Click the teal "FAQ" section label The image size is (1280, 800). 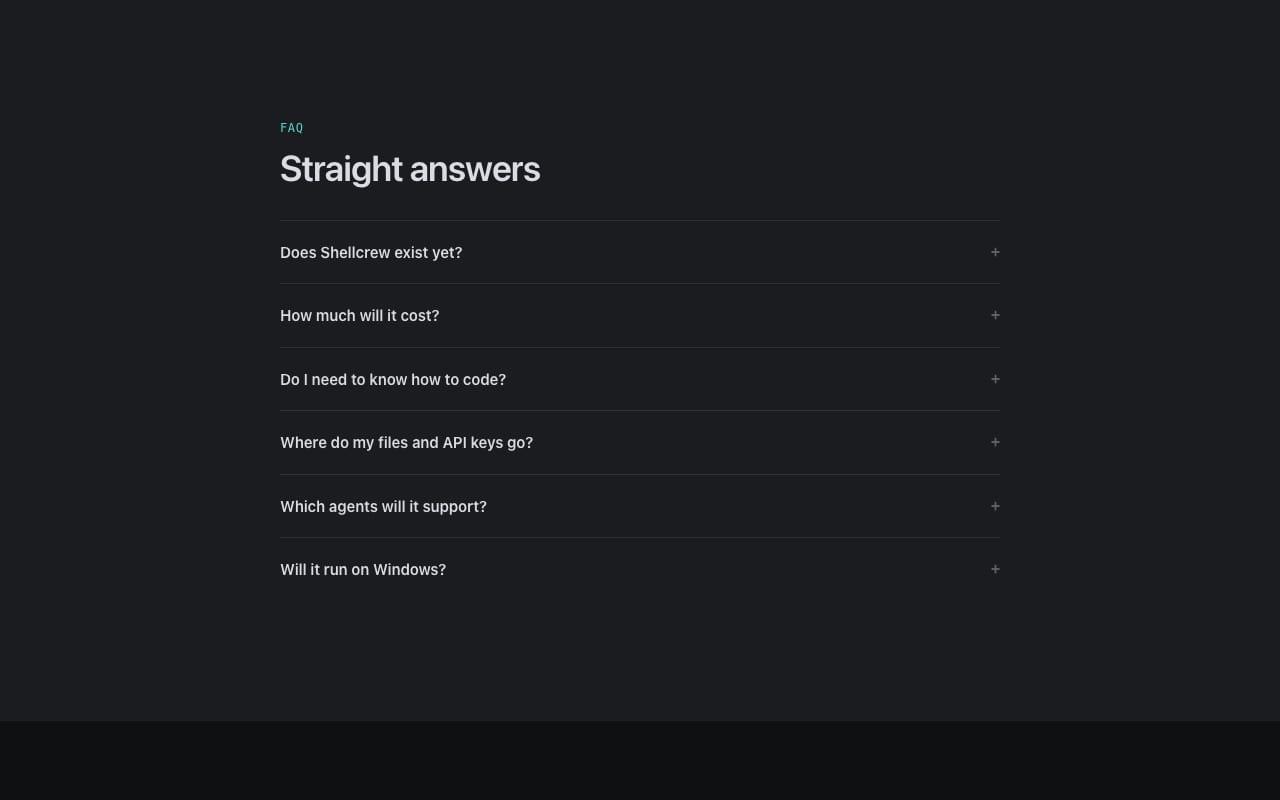(x=291, y=128)
